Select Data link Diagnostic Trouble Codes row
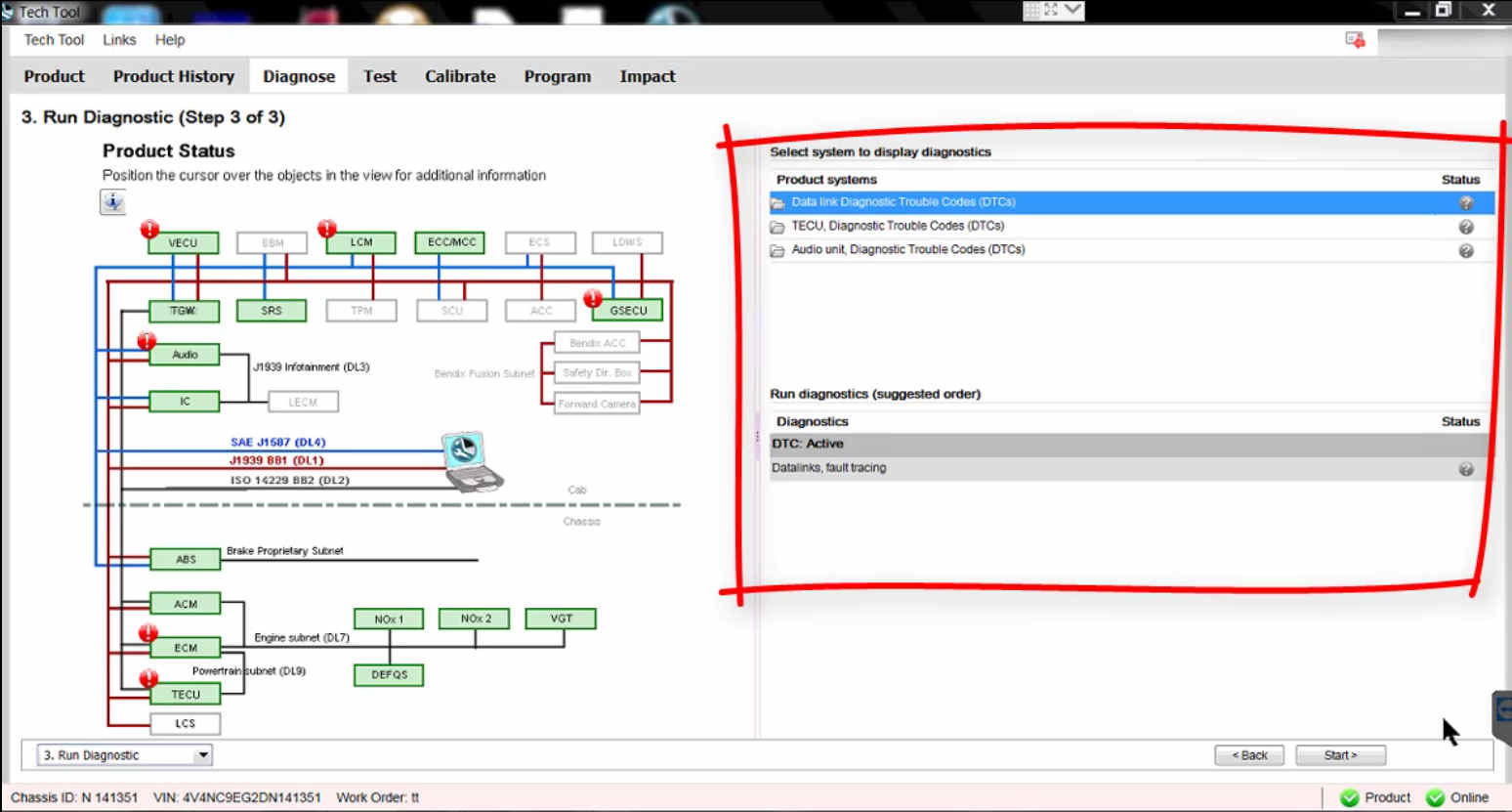The height and width of the screenshot is (812, 1512). [1131, 202]
